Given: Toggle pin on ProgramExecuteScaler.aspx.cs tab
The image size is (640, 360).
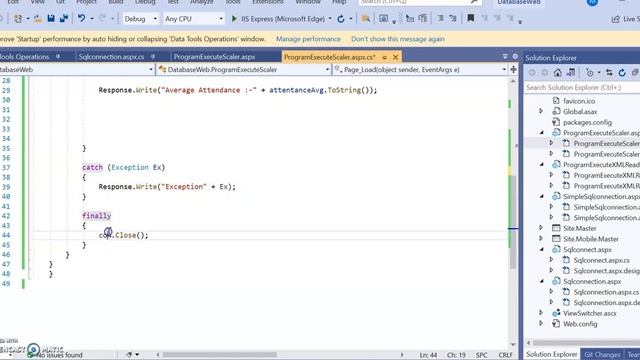Looking at the screenshot, I should (384, 57).
